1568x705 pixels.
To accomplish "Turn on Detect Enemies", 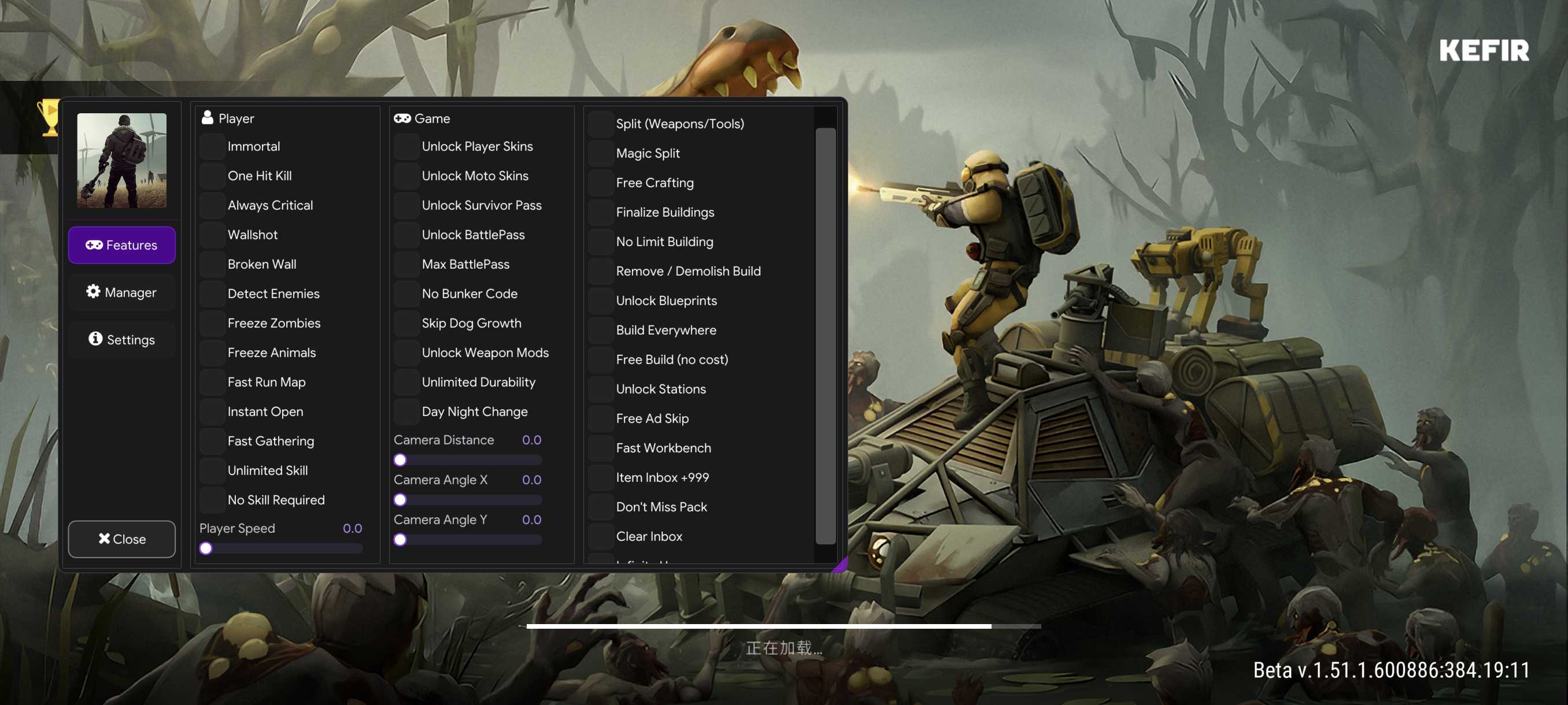I will tap(212, 294).
